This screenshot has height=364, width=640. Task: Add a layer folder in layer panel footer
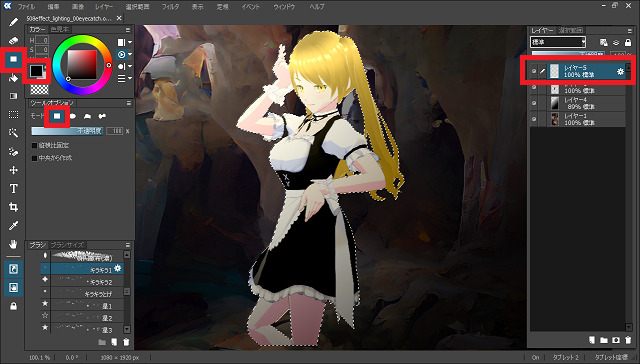click(x=604, y=340)
